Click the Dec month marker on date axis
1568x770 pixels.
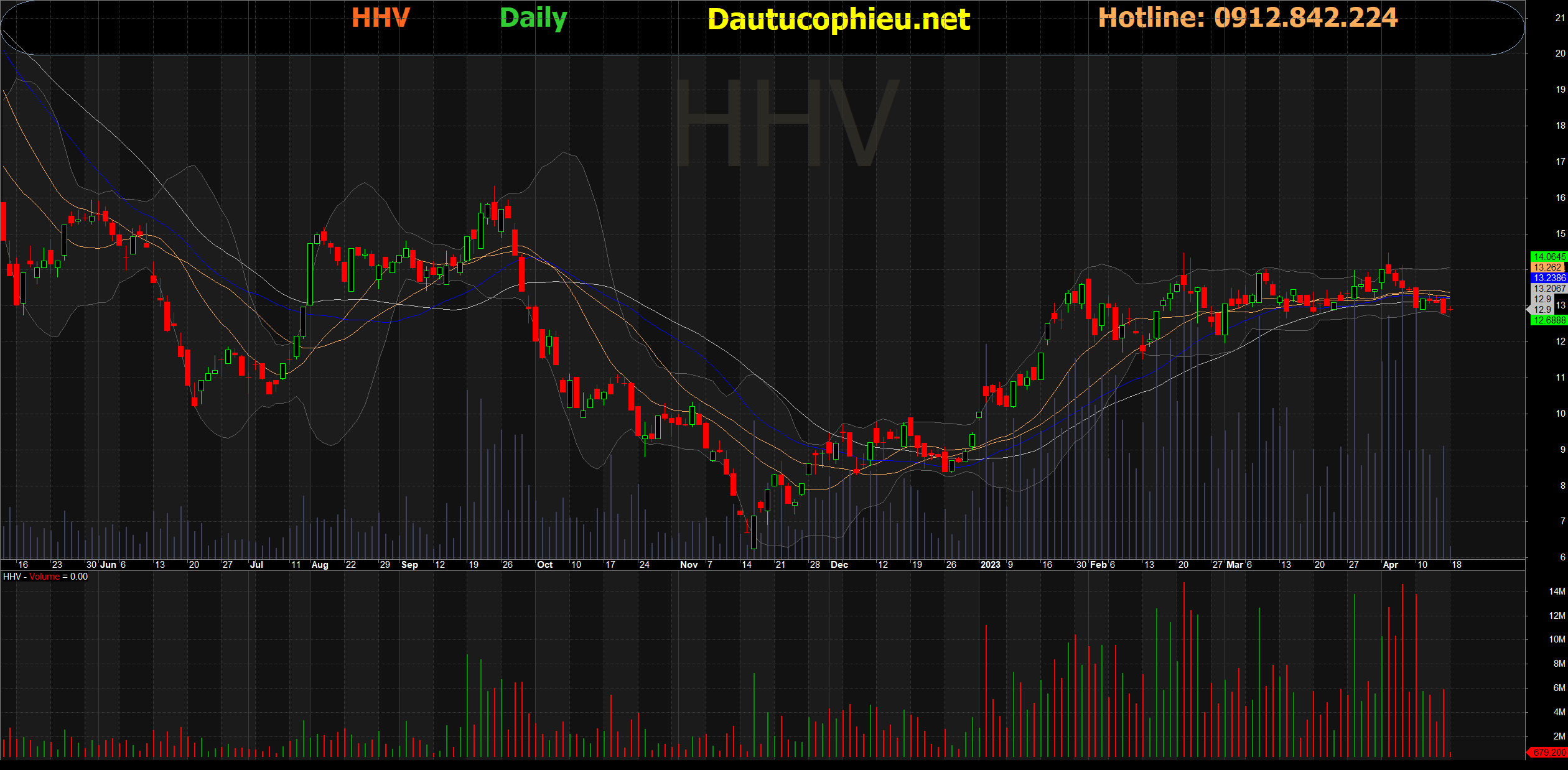click(839, 565)
